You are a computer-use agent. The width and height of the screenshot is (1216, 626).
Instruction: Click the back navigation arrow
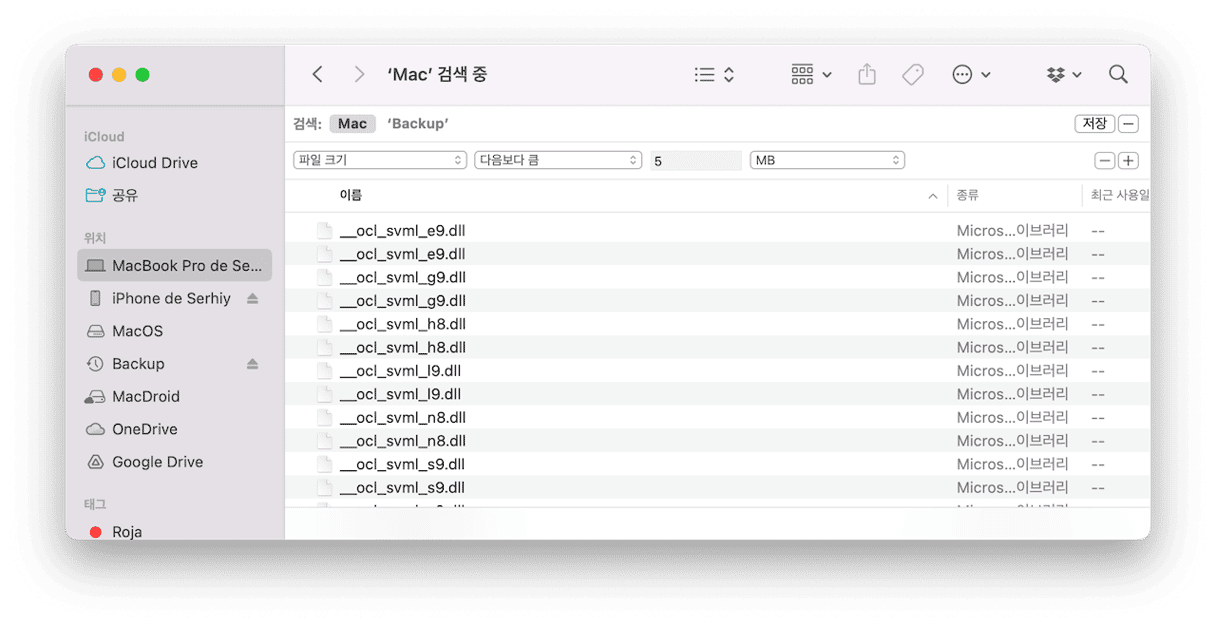(317, 75)
